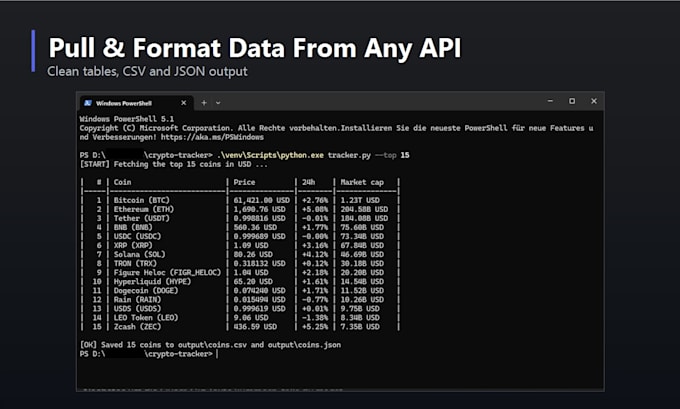680x409 pixels.
Task: Click subtitle Clean tables, CSV and JSON output
Action: pyautogui.click(x=147, y=71)
